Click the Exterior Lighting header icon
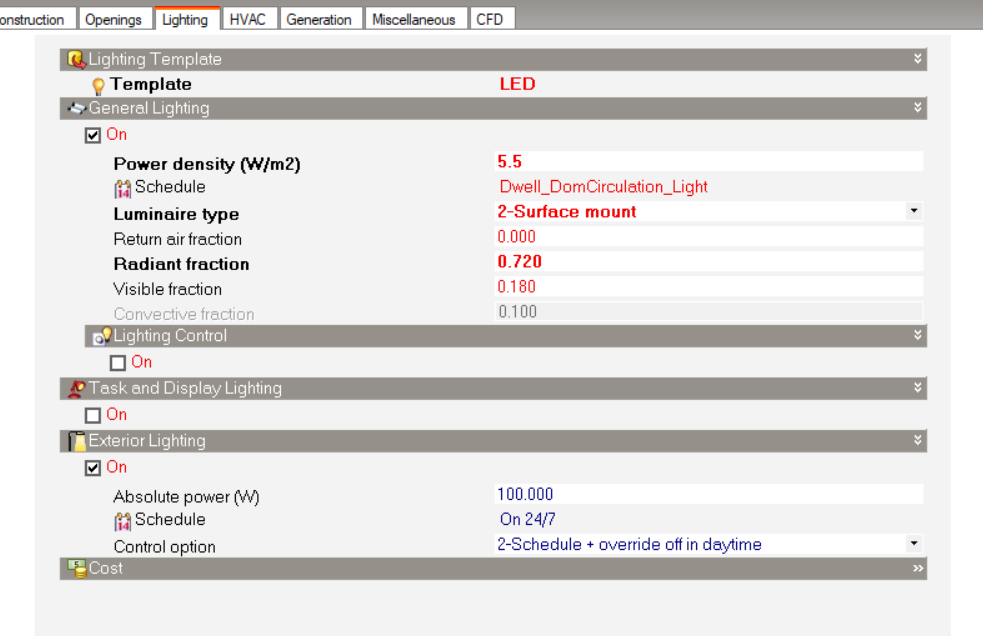This screenshot has height=636, width=983. 76,442
